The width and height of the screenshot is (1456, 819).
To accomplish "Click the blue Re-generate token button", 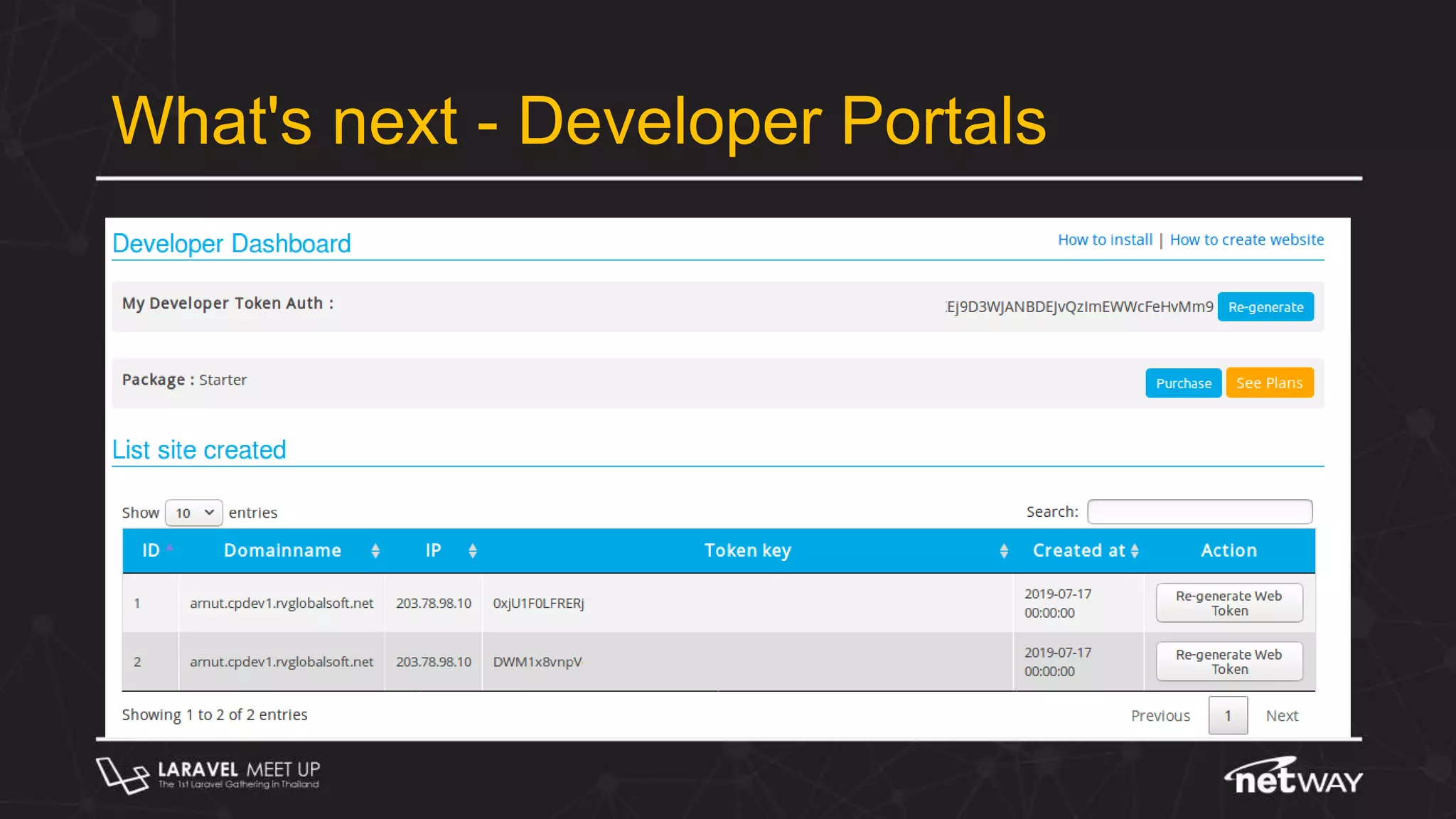I will (x=1265, y=307).
